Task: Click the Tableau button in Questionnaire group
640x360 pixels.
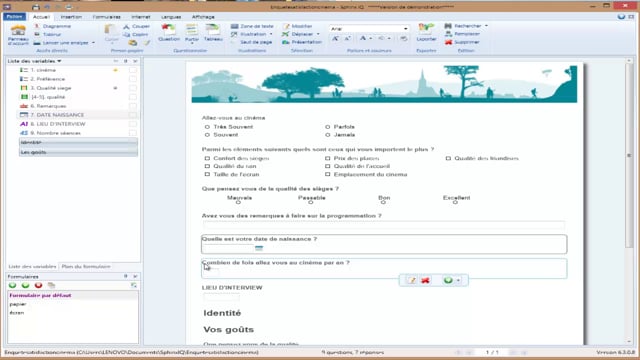Action: pos(213,33)
